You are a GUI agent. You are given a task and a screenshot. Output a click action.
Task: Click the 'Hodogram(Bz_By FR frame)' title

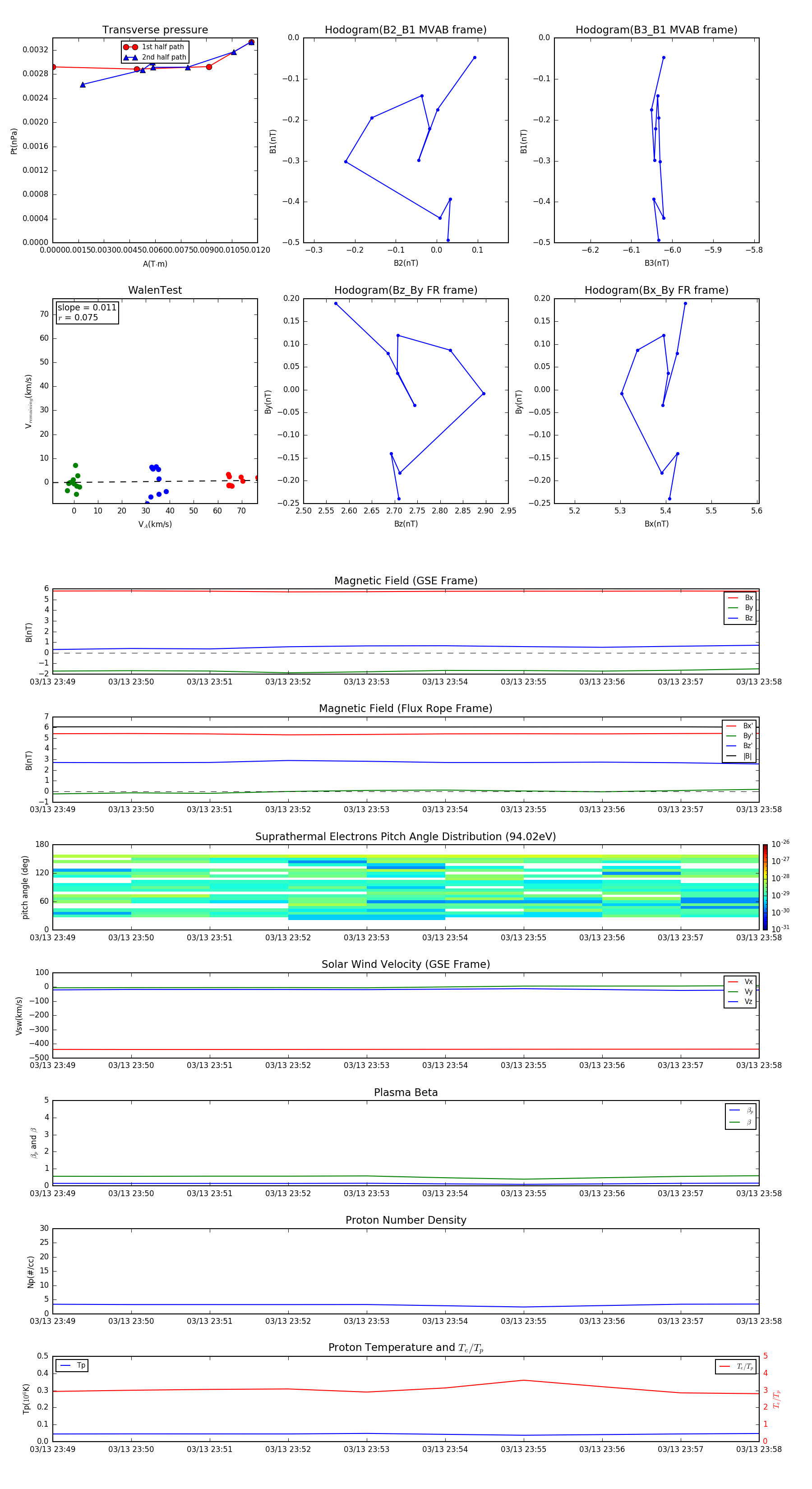(x=406, y=290)
